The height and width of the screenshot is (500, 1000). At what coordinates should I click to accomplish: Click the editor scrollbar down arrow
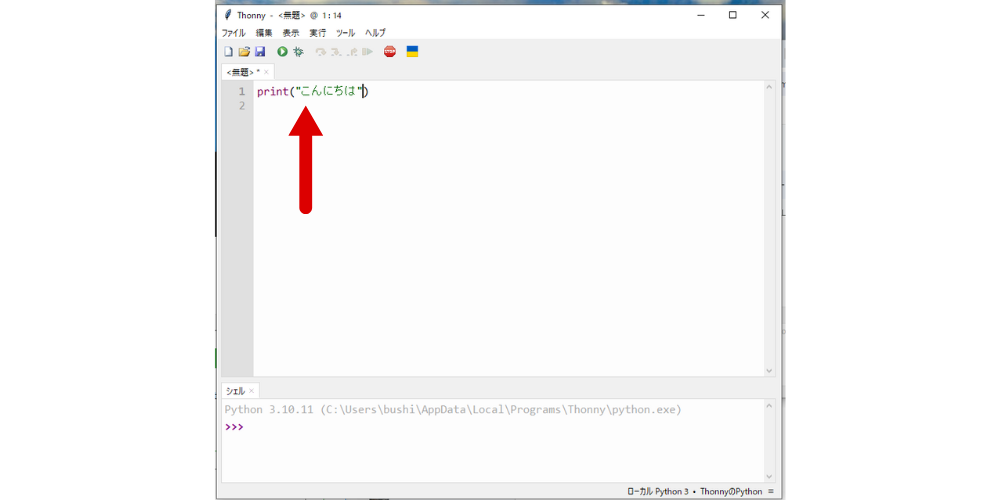click(x=769, y=371)
